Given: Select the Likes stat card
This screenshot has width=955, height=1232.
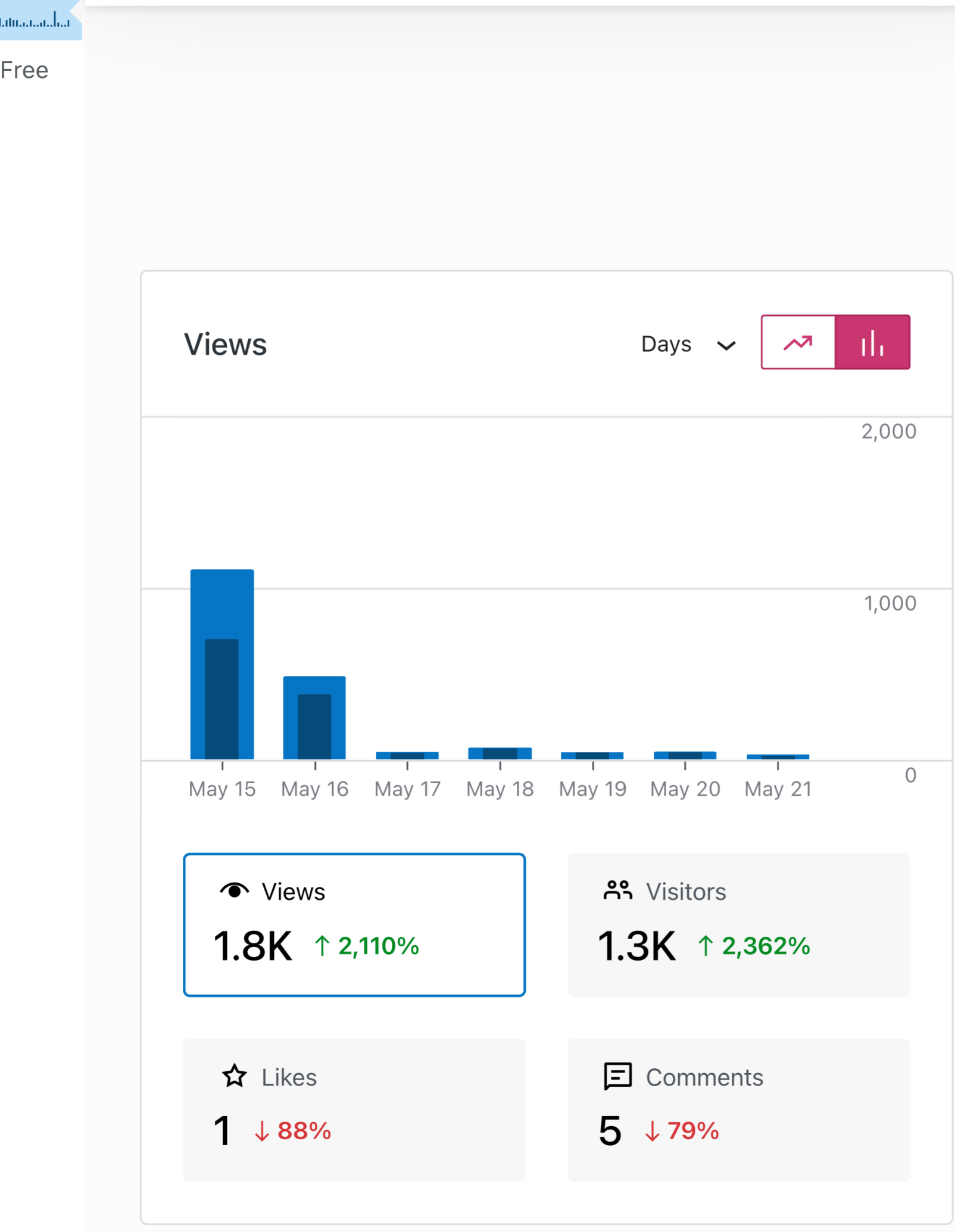Looking at the screenshot, I should click(354, 1109).
